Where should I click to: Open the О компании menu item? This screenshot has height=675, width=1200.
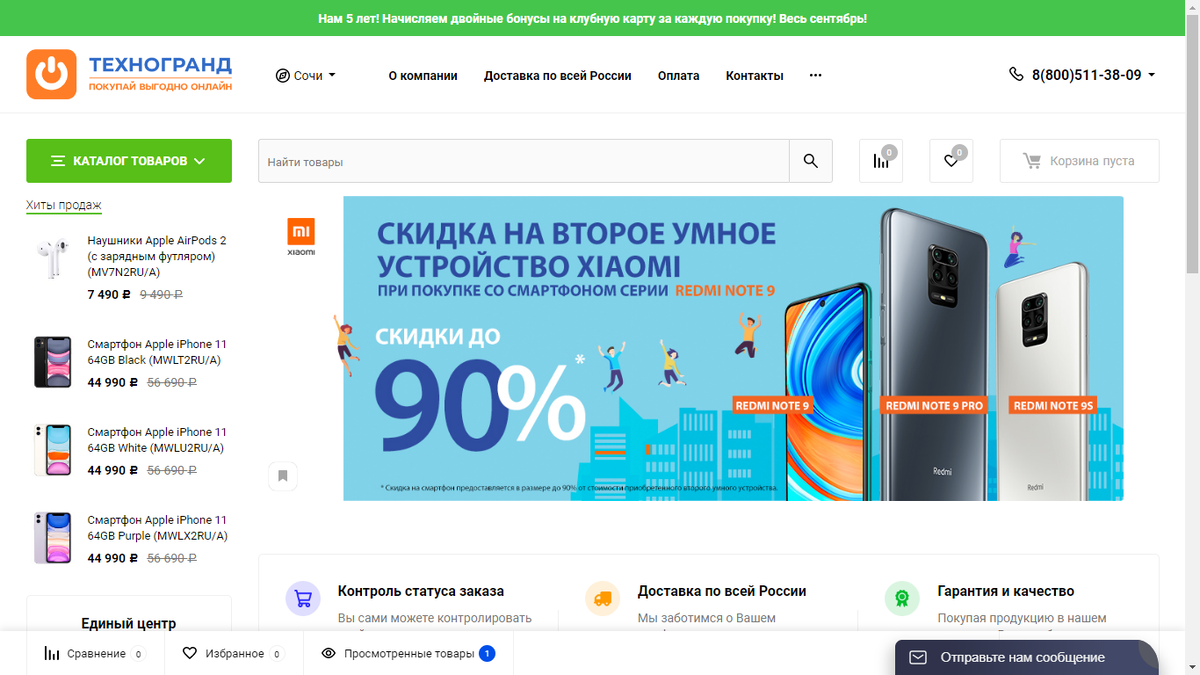point(423,75)
